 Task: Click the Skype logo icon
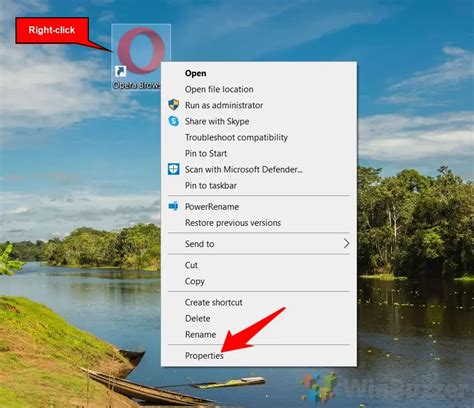173,121
